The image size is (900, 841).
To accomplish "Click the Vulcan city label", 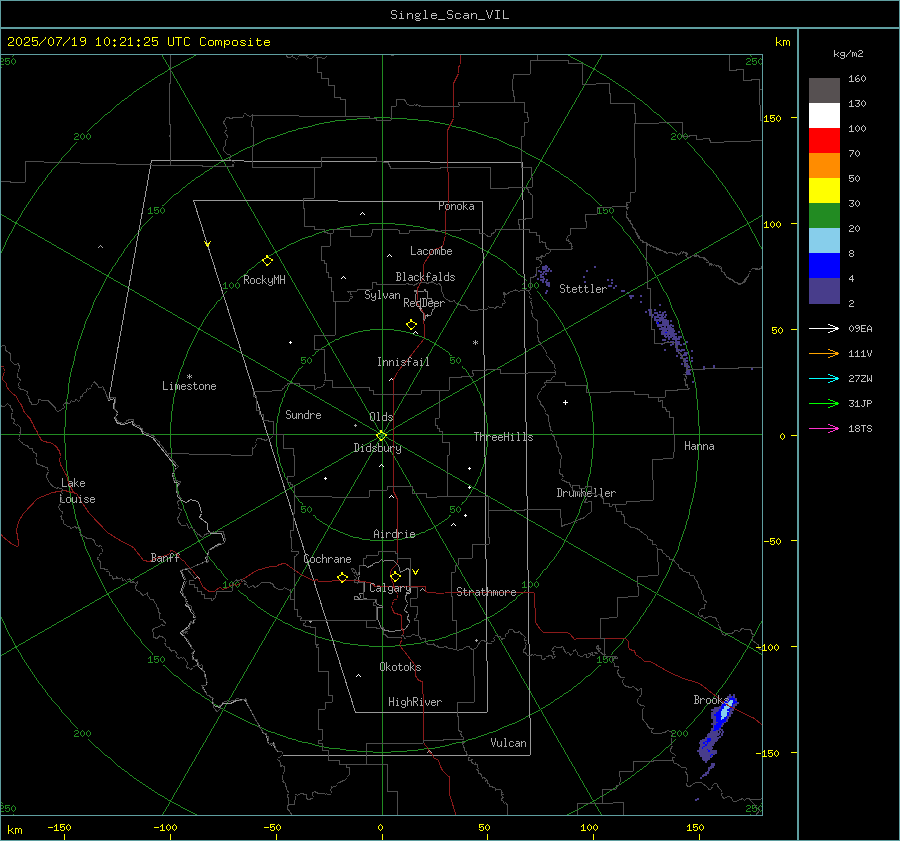I will [x=508, y=743].
